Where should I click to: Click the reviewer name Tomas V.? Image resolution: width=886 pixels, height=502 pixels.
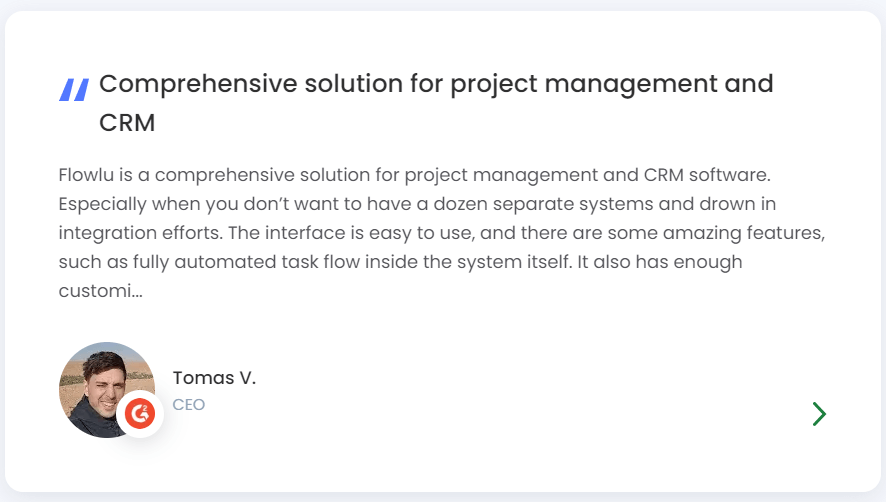pos(214,378)
